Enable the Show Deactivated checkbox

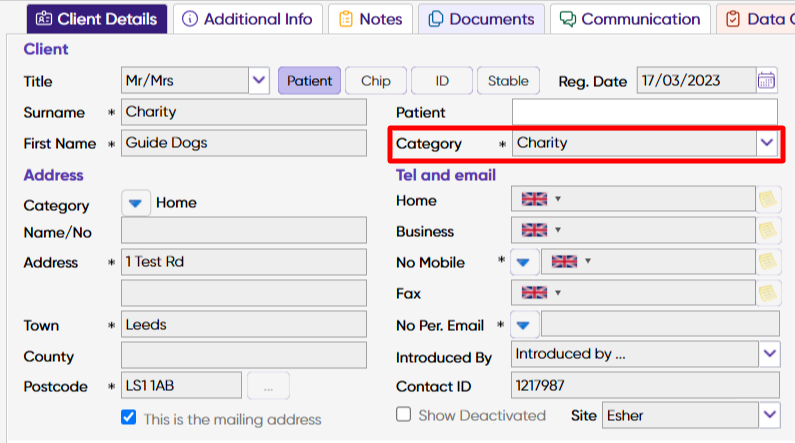pos(404,414)
